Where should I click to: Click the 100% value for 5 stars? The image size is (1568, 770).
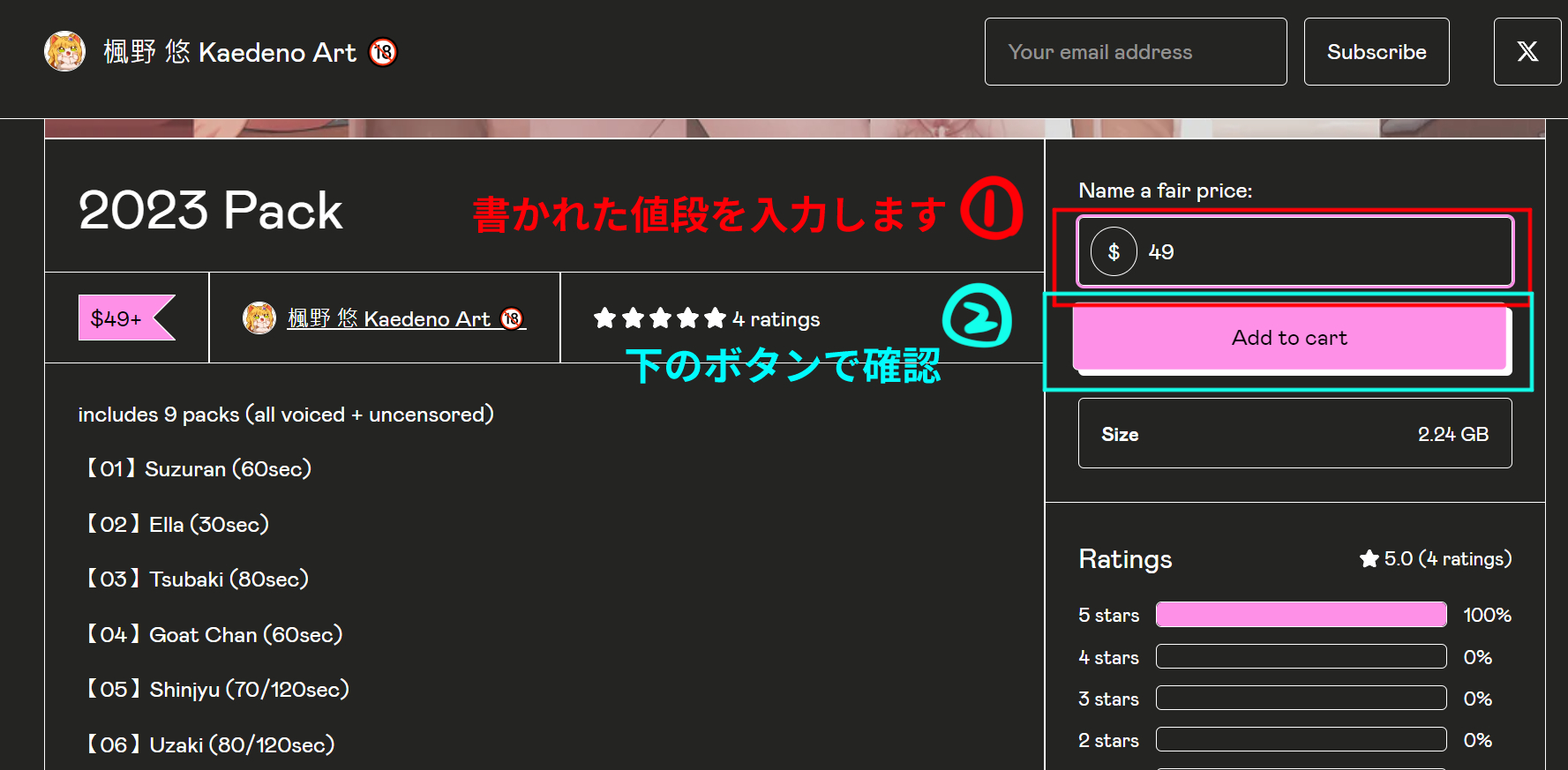[x=1487, y=615]
